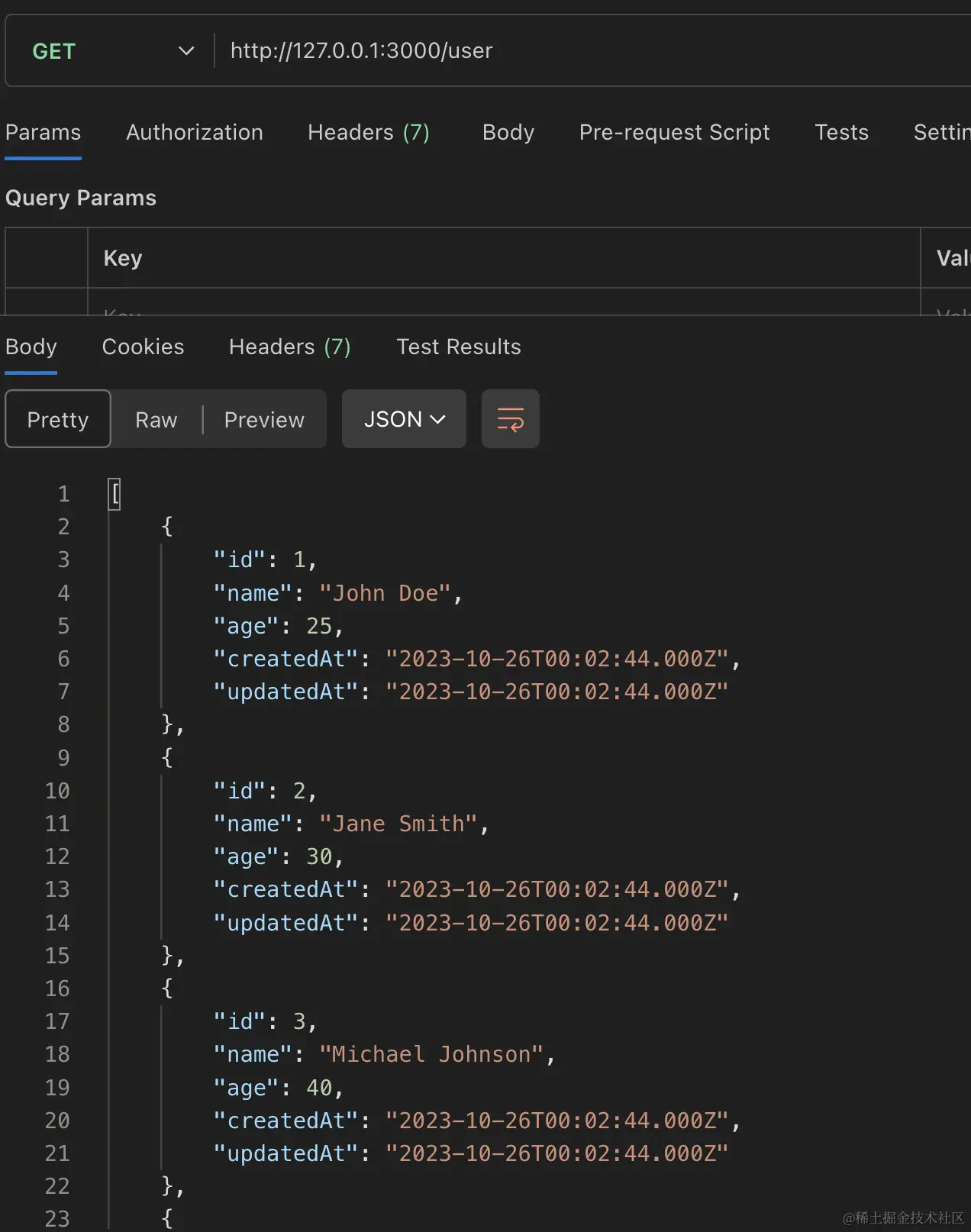Click the "age": 25 line
This screenshot has width=971, height=1232.
(x=279, y=626)
